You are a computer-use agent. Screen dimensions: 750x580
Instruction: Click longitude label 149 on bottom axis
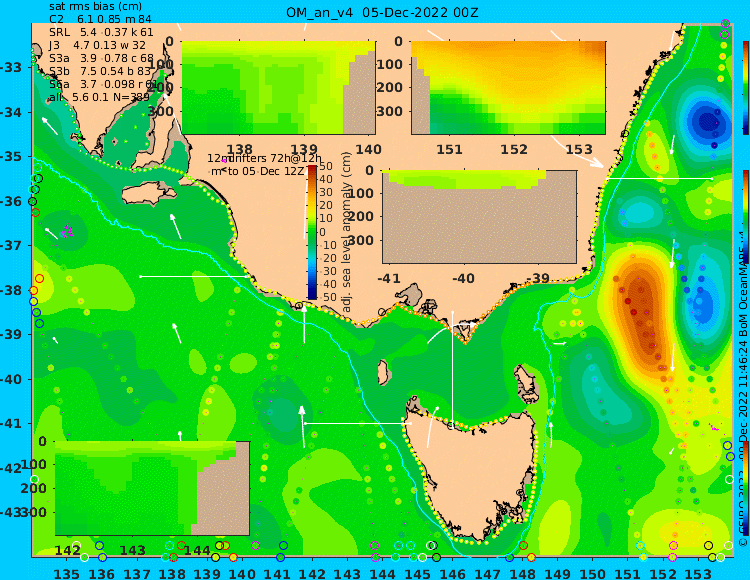click(x=558, y=573)
